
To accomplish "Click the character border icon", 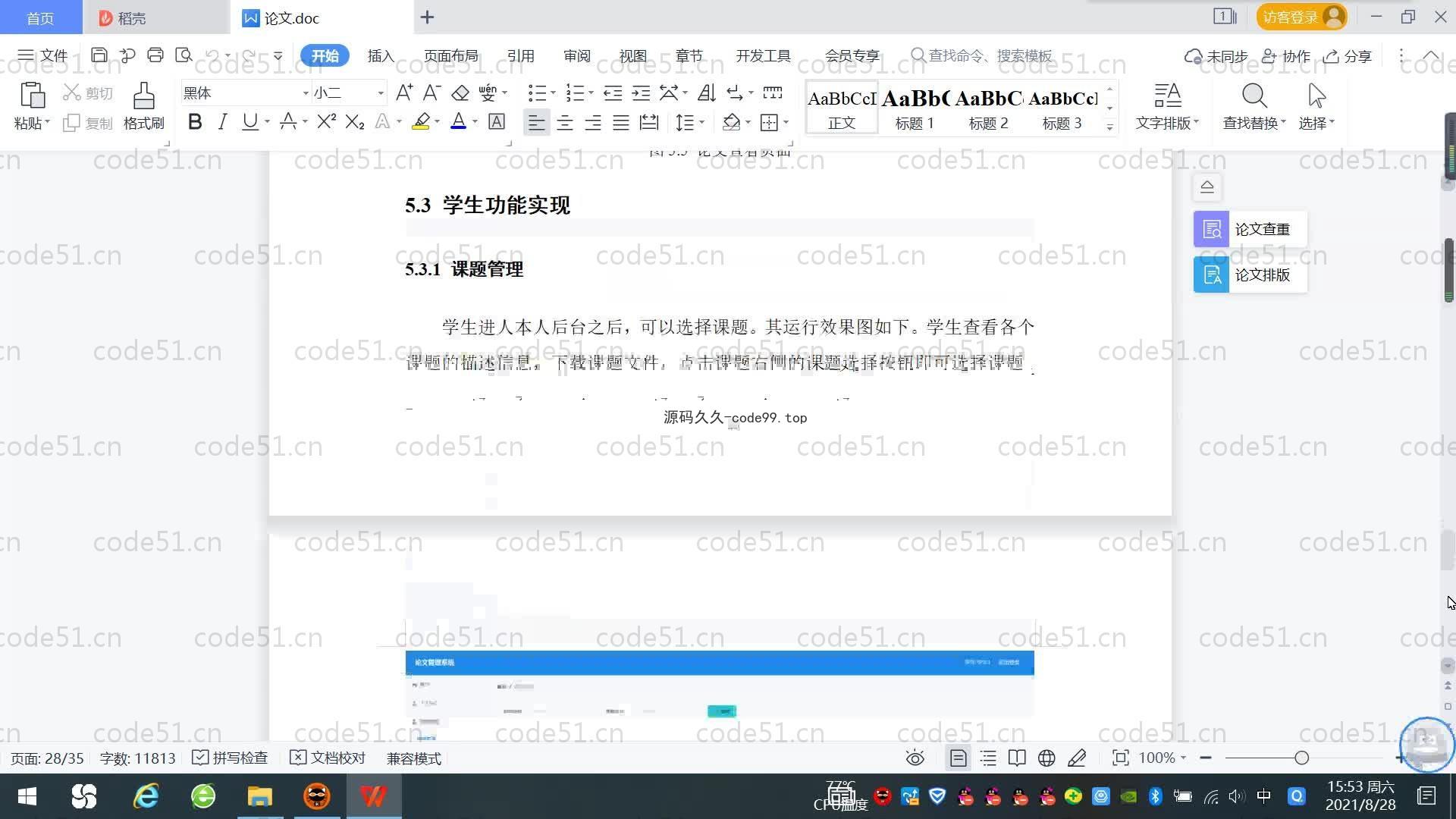I will coord(497,122).
